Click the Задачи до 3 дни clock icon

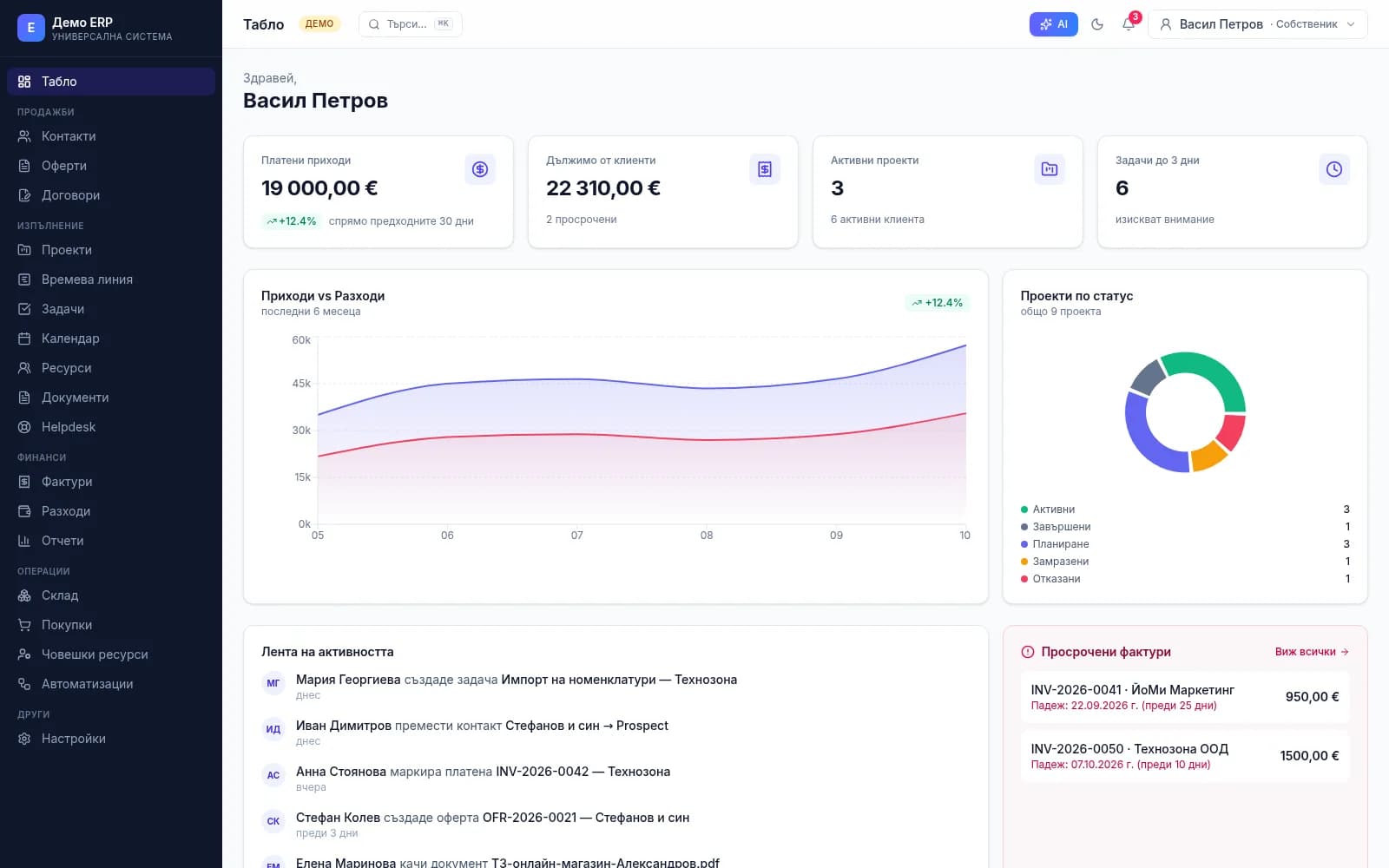pyautogui.click(x=1334, y=169)
